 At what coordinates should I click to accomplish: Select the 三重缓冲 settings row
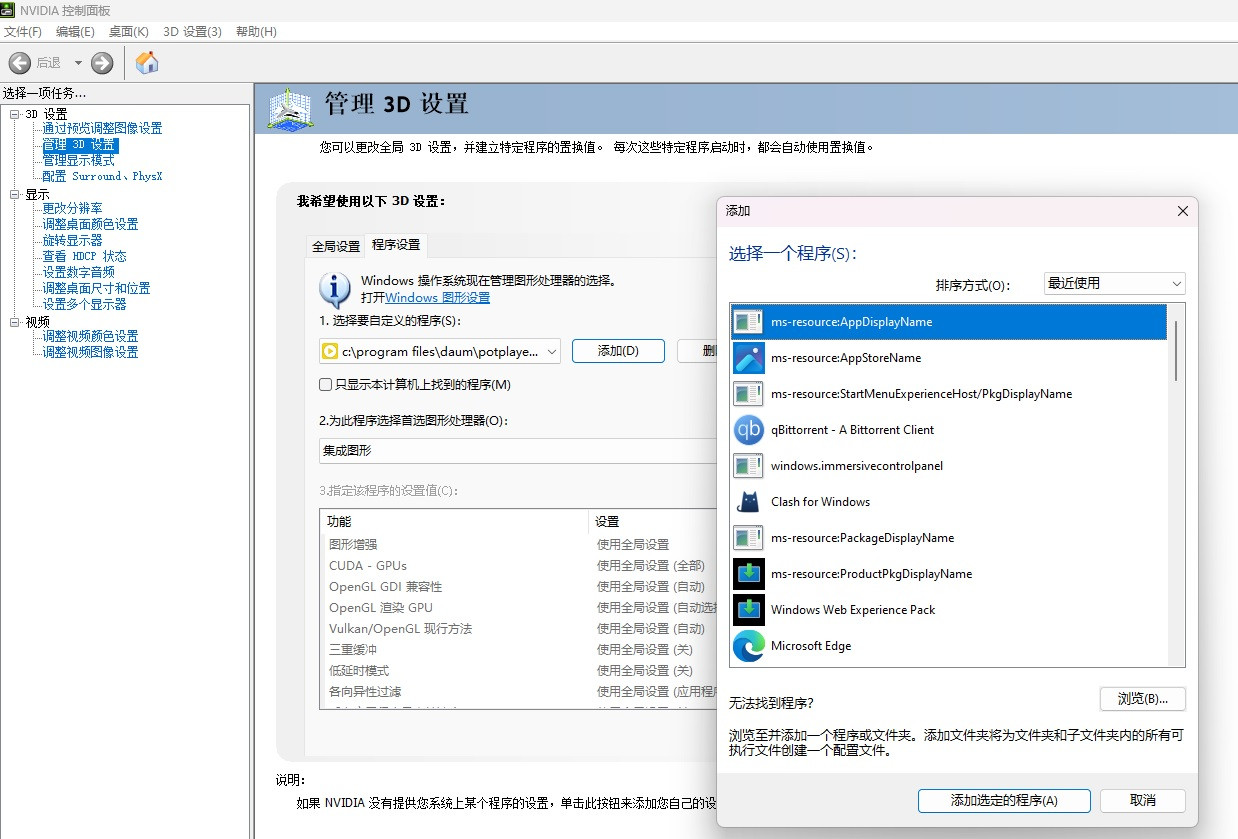520,650
